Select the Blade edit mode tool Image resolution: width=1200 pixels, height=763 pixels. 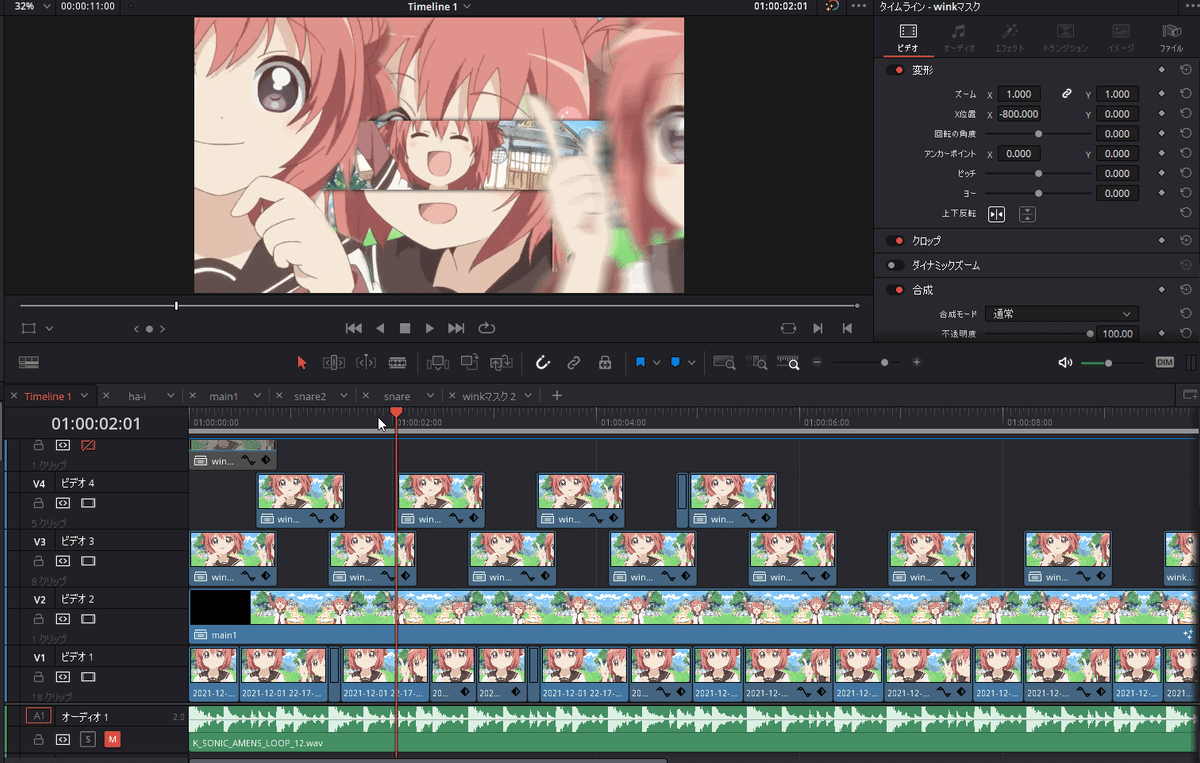click(398, 362)
